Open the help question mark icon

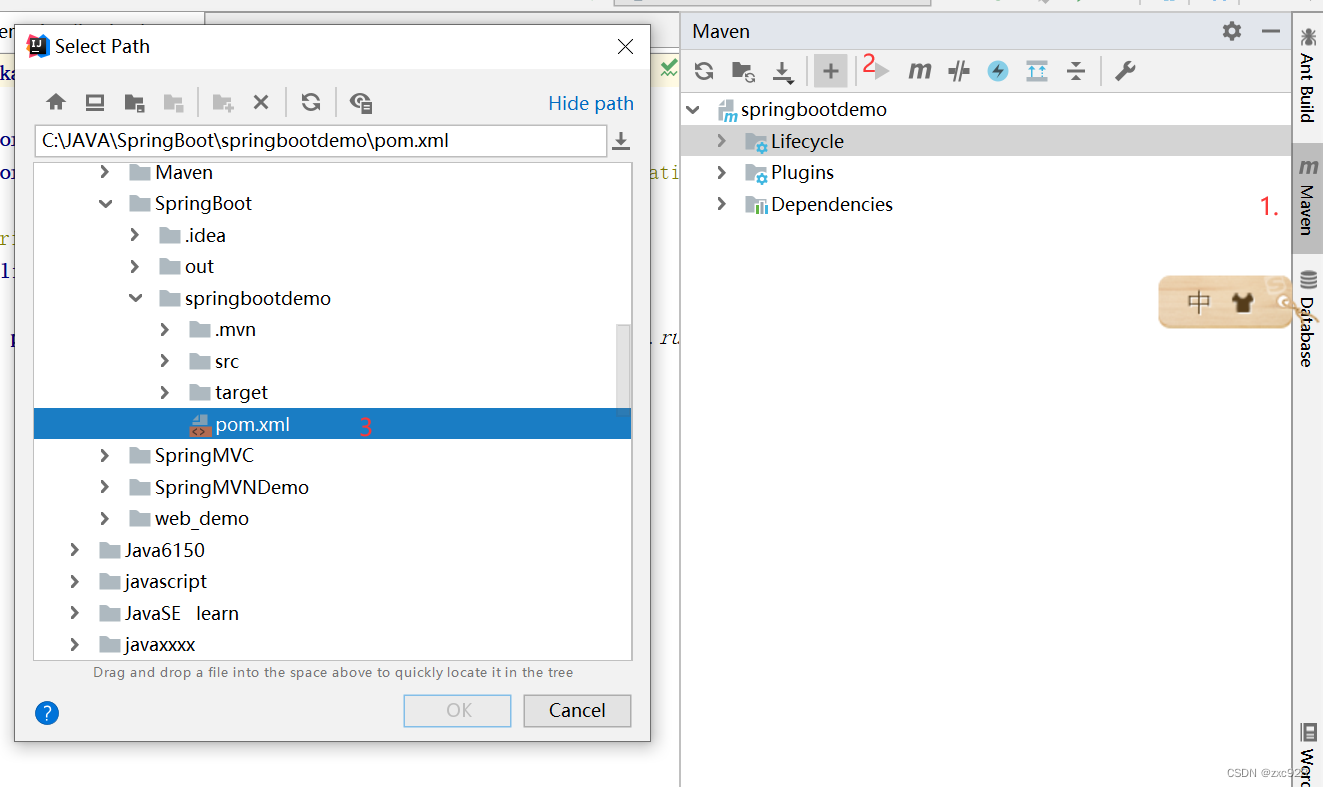[x=47, y=713]
